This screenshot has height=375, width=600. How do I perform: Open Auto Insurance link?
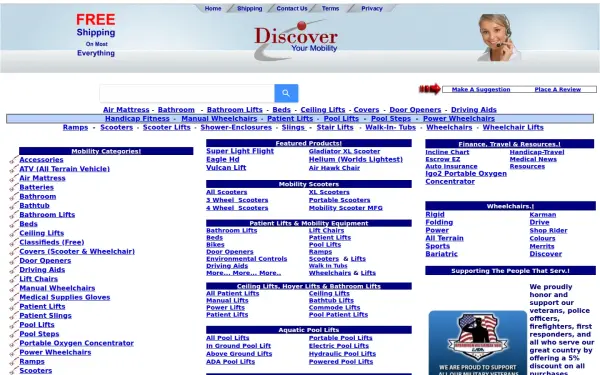click(452, 166)
